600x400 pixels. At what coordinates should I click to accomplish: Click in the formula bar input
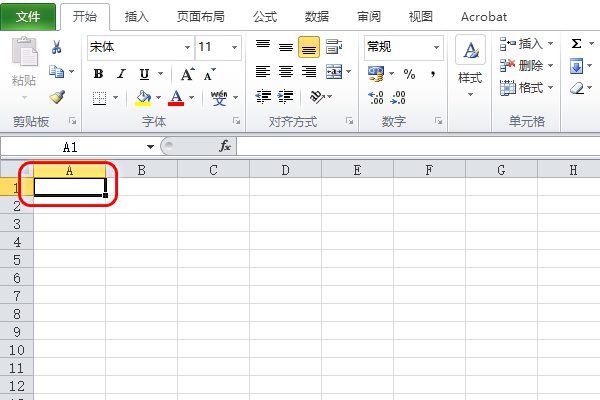click(x=418, y=146)
